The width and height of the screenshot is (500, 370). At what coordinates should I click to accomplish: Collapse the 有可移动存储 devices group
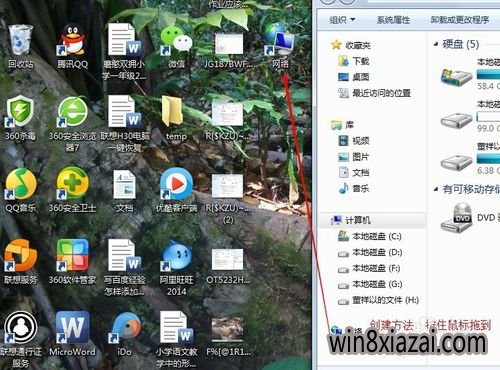[x=435, y=189]
